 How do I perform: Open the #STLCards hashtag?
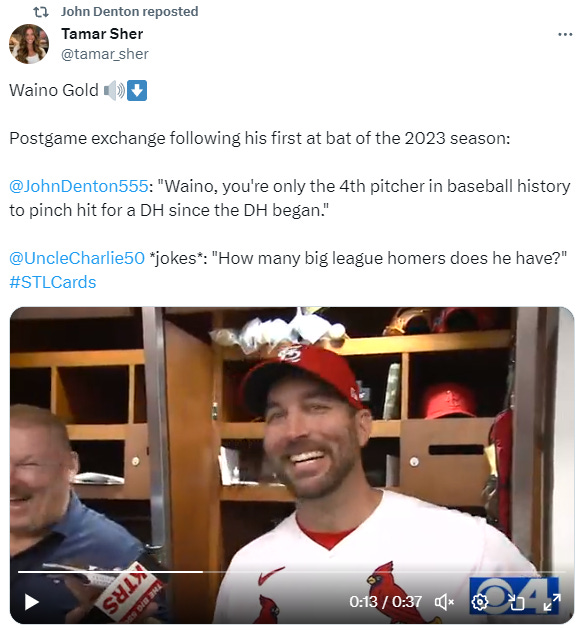pyautogui.click(x=53, y=282)
